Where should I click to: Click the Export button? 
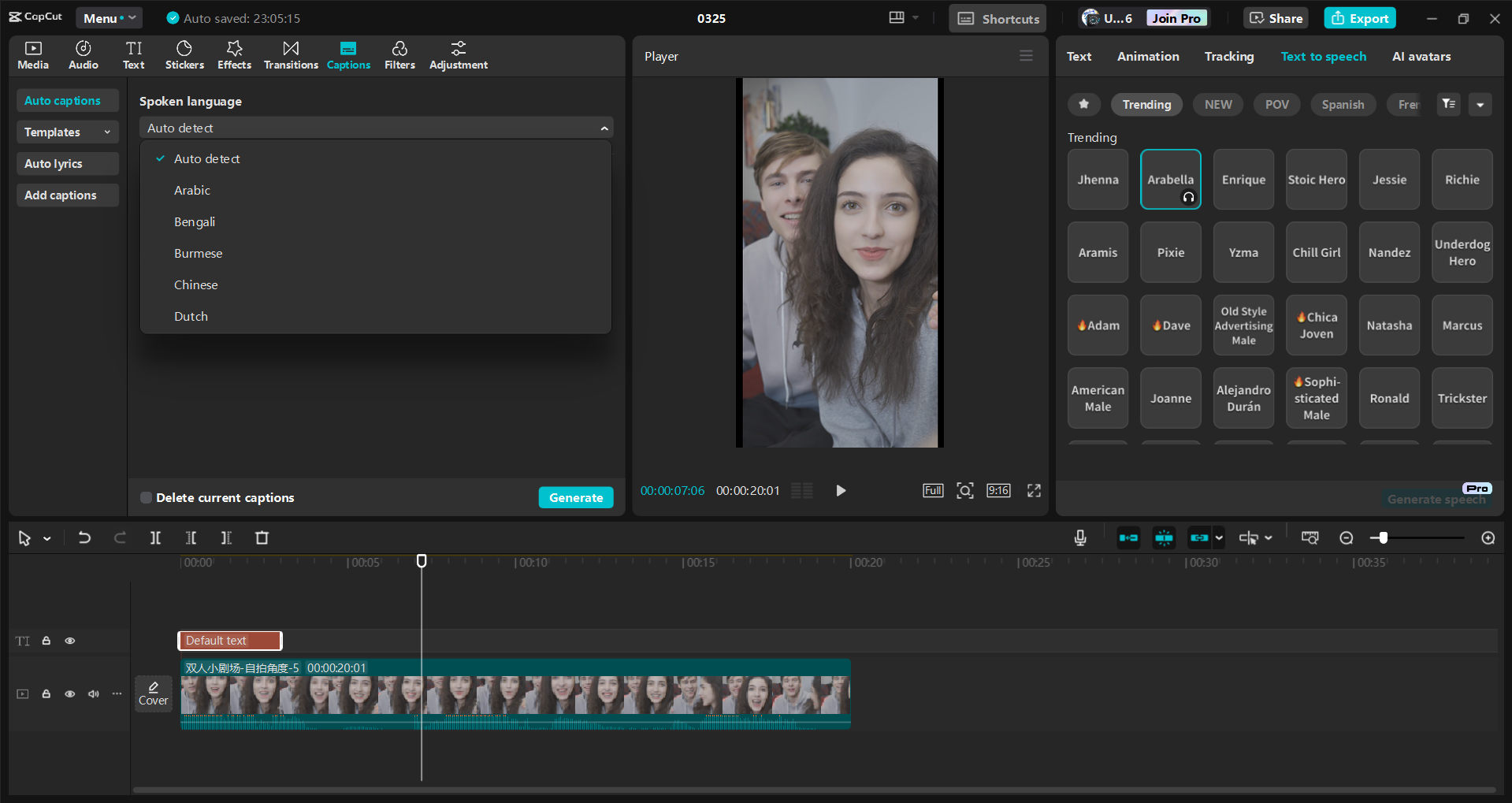(x=1358, y=17)
